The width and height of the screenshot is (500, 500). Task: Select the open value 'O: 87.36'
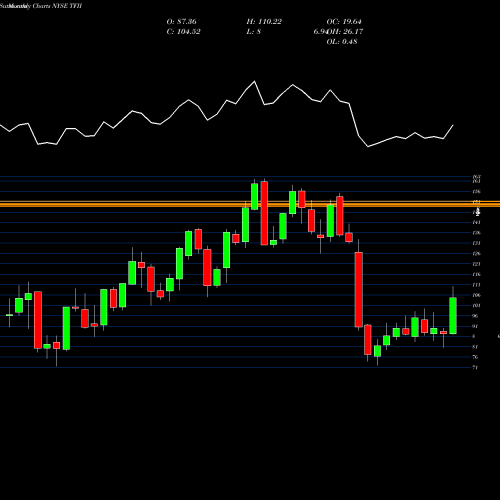181,22
